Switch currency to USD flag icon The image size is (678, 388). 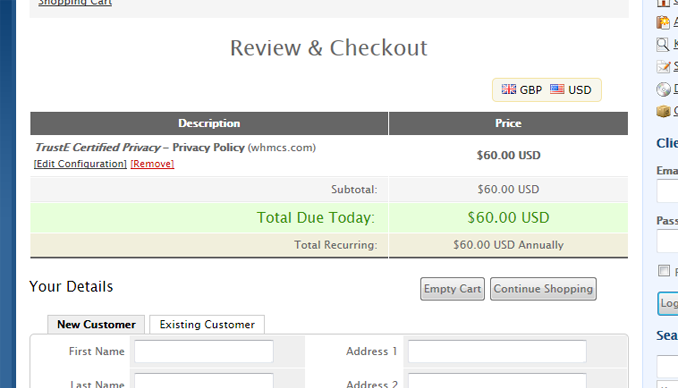(557, 89)
